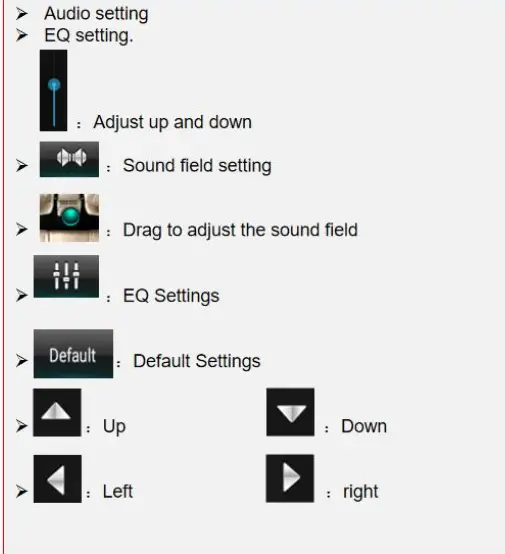Image resolution: width=505 pixels, height=554 pixels.
Task: Click the 'Default Settings' label text
Action: [197, 361]
